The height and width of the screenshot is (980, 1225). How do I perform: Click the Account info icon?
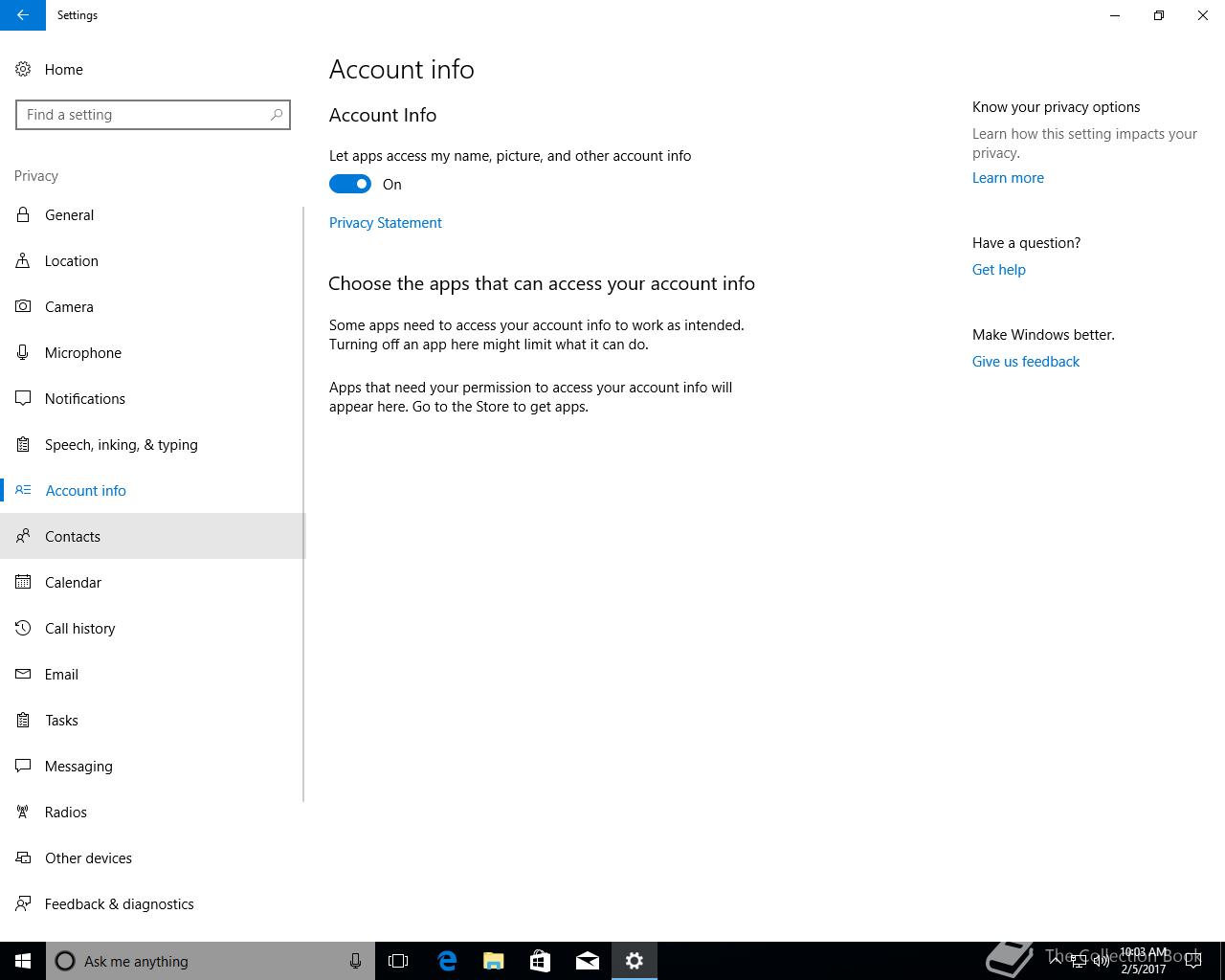click(23, 490)
